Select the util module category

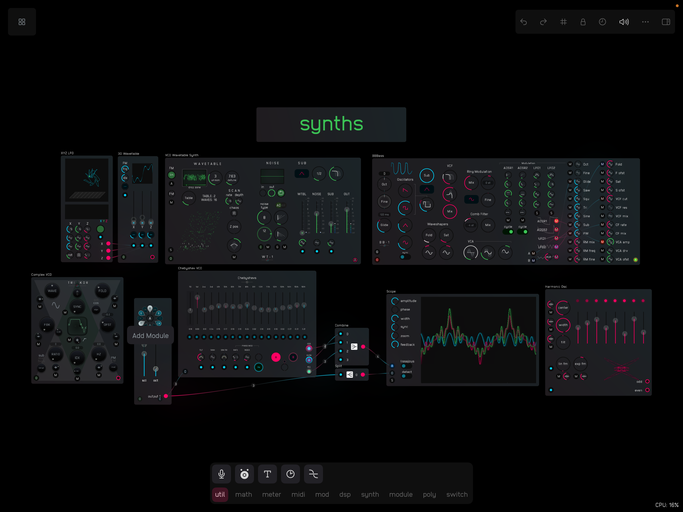220,495
